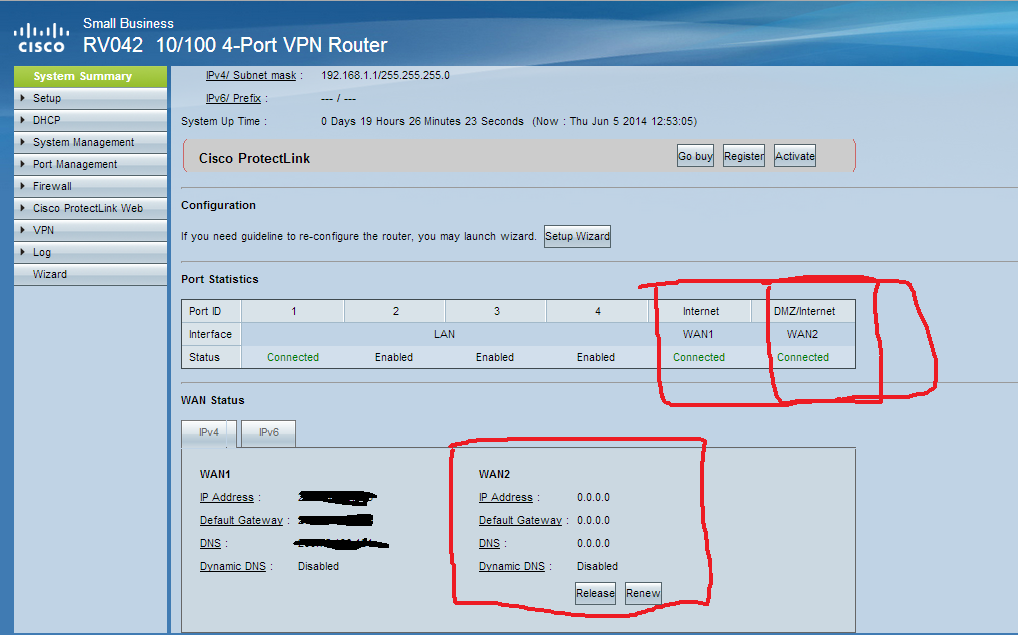Expand the Log menu arrow
This screenshot has height=635, width=1018.
coord(23,253)
